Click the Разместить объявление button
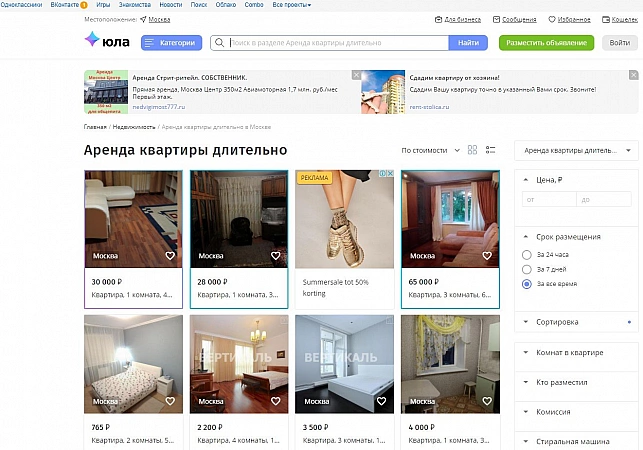 coord(546,43)
